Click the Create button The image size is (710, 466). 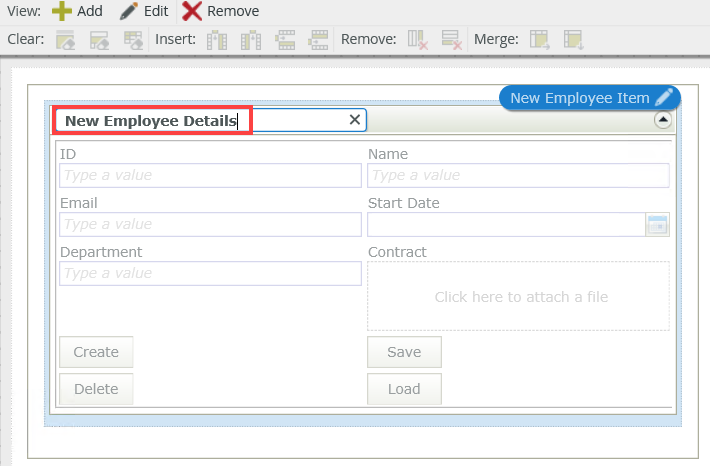[96, 352]
